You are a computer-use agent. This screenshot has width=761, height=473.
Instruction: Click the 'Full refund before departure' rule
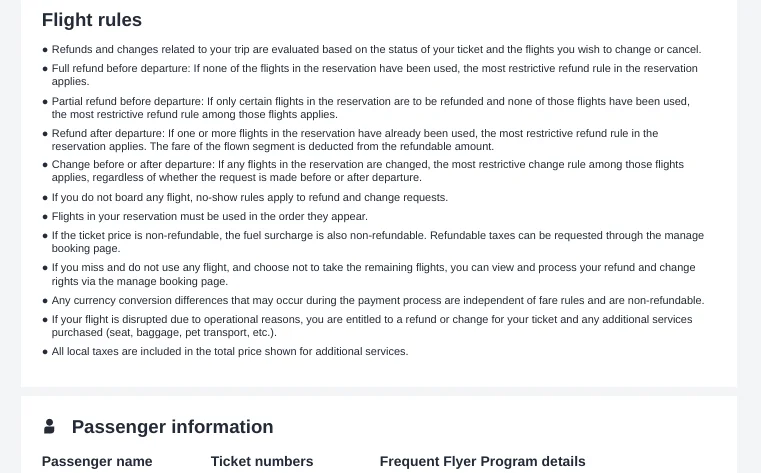click(x=375, y=75)
